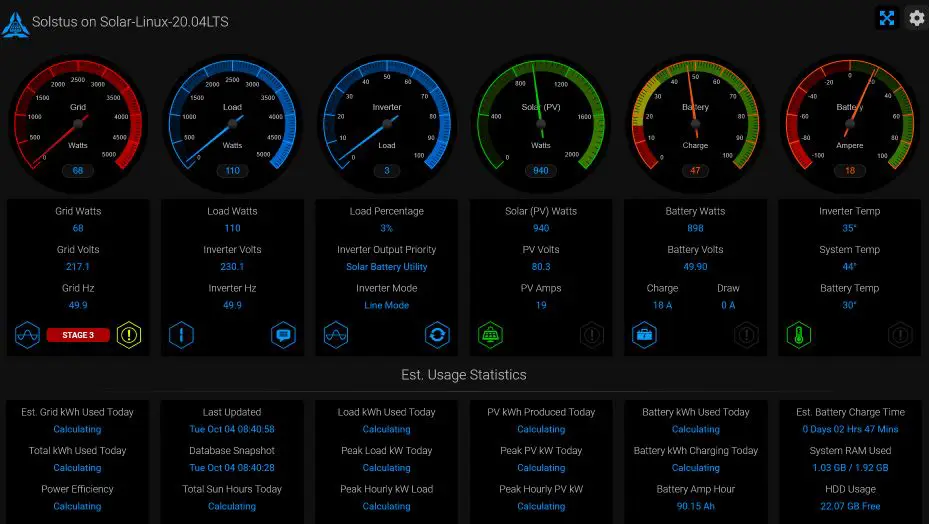
Task: Click the Battery Charge gauge
Action: tap(696, 123)
